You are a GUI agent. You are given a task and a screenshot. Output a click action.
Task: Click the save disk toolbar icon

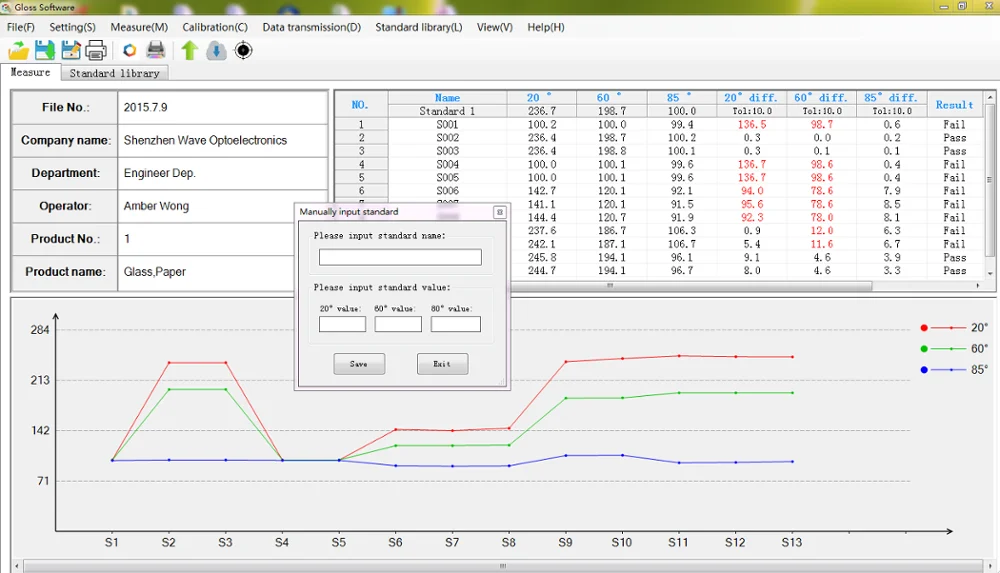click(x=45, y=50)
